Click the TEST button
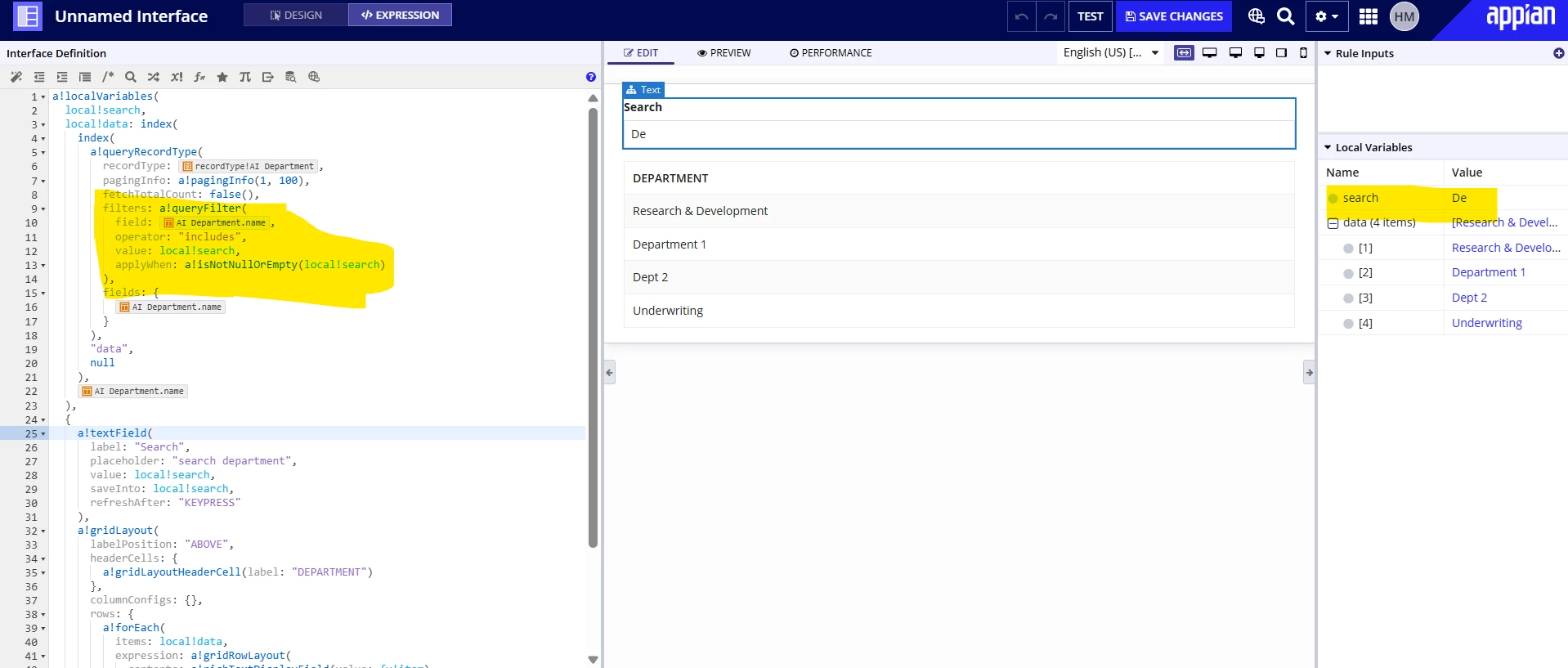The width and height of the screenshot is (1568, 668). point(1090,16)
